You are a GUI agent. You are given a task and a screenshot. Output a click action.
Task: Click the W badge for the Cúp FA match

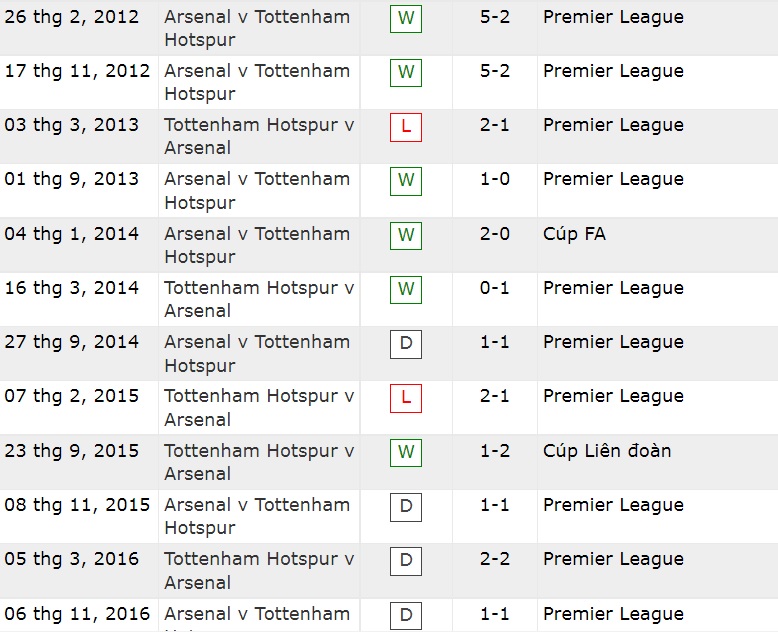(405, 235)
